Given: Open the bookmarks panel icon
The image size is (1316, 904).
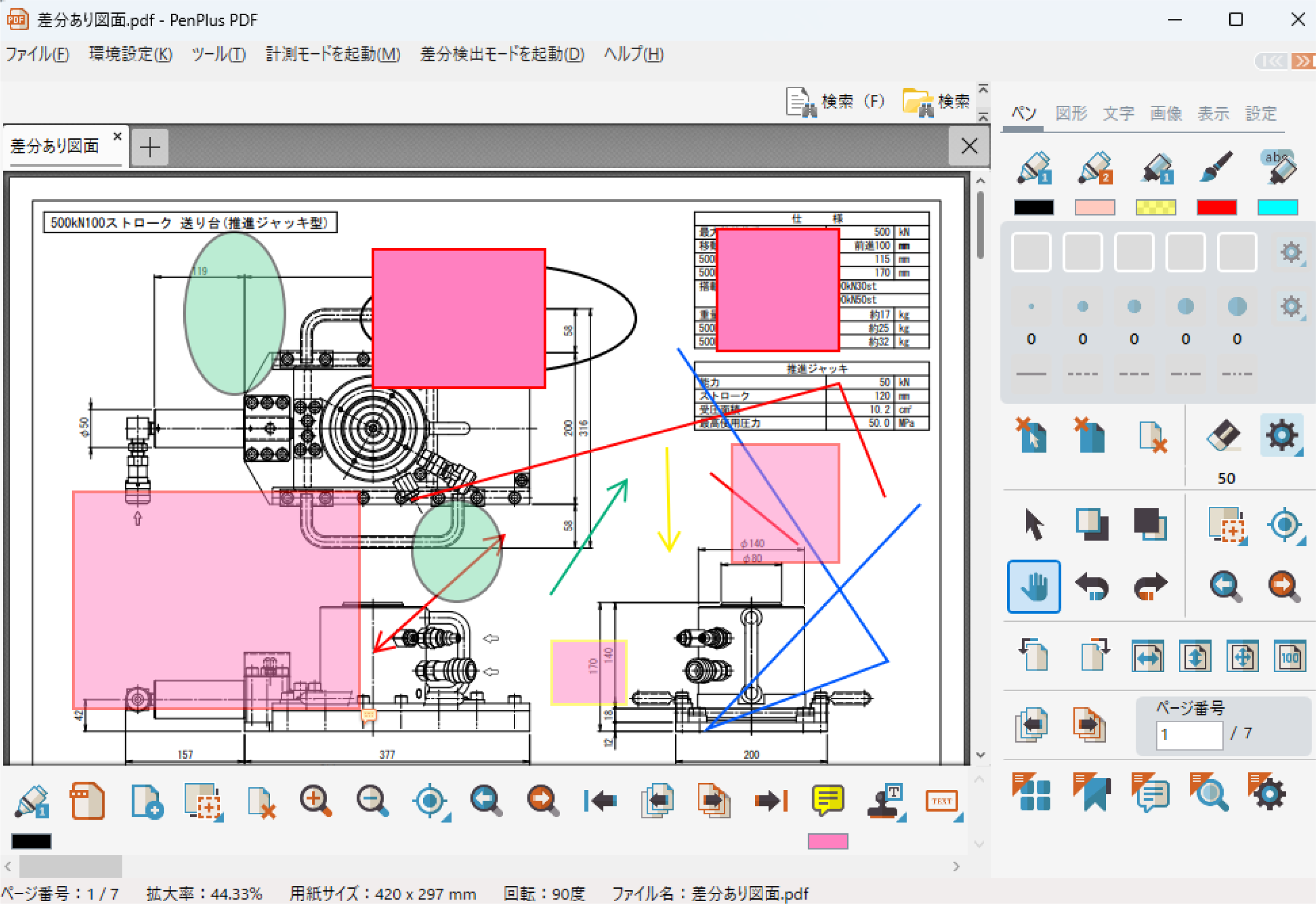Looking at the screenshot, I should tap(1092, 792).
